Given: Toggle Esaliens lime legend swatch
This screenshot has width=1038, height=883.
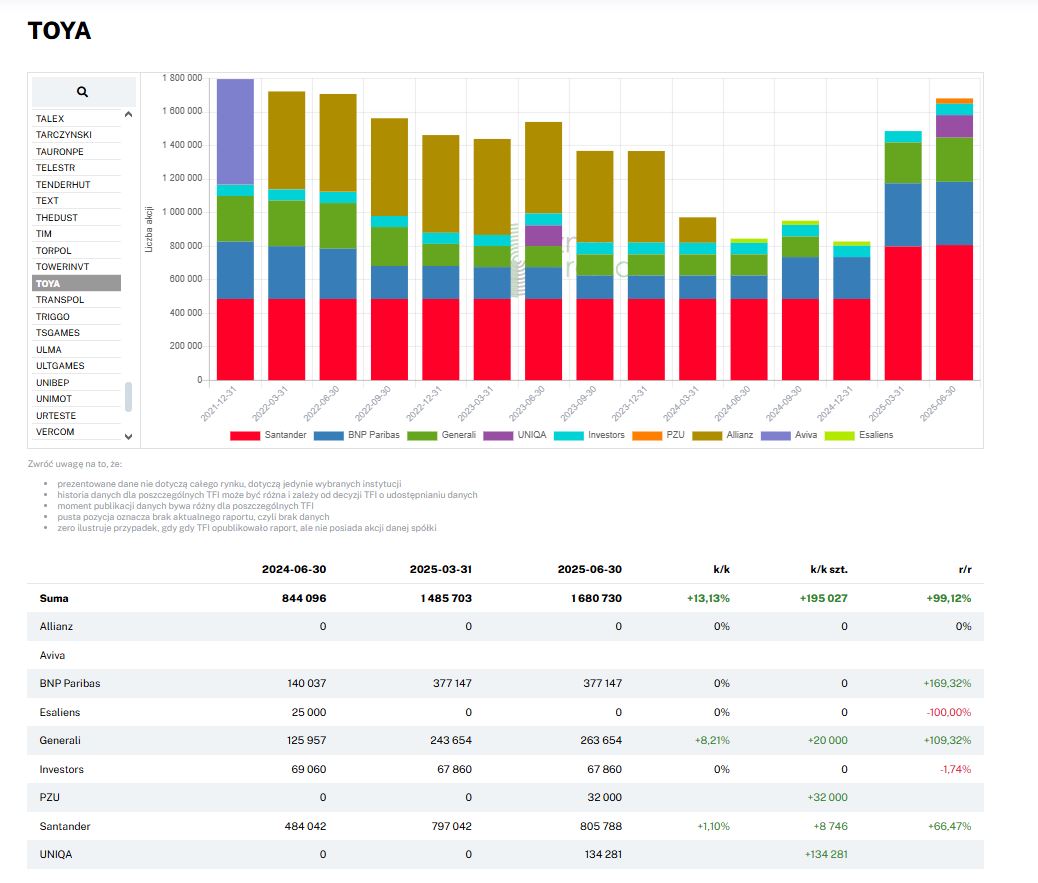Looking at the screenshot, I should pyautogui.click(x=839, y=436).
